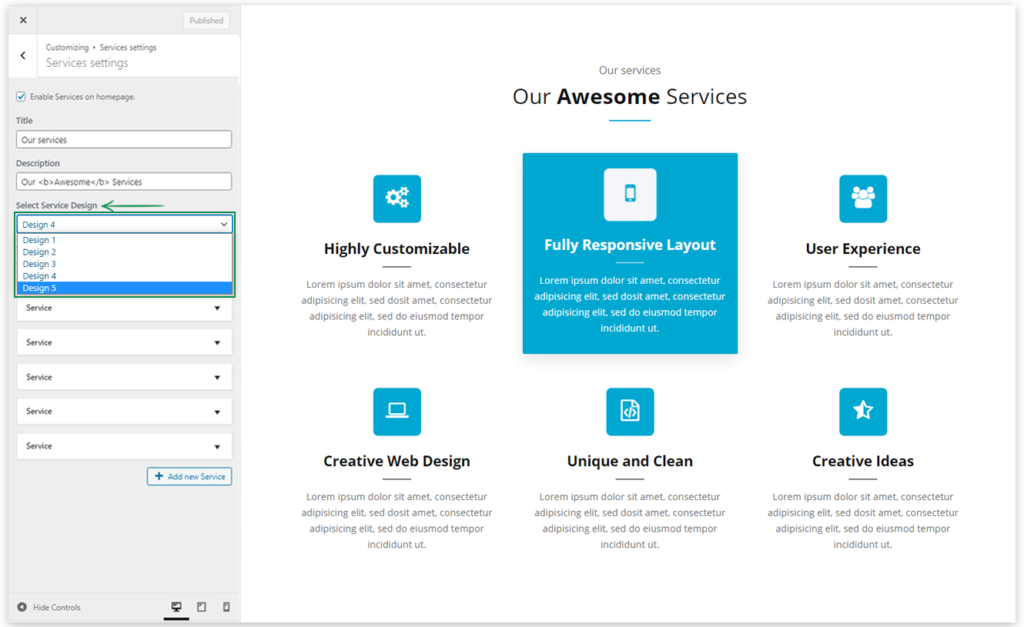Click the User Experience heading
Viewport: 1024px width, 627px height.
pyautogui.click(x=863, y=249)
